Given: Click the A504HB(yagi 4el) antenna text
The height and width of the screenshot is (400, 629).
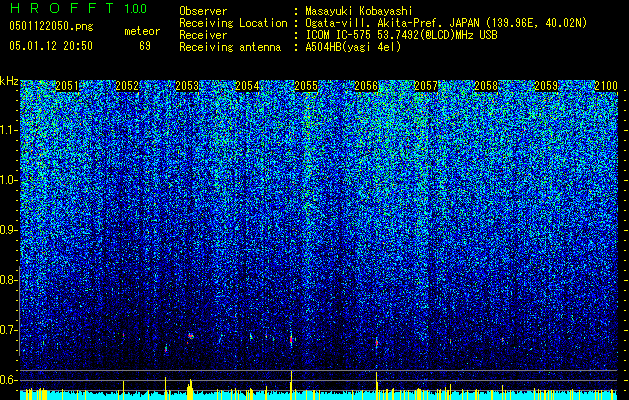Looking at the screenshot, I should click(353, 47).
